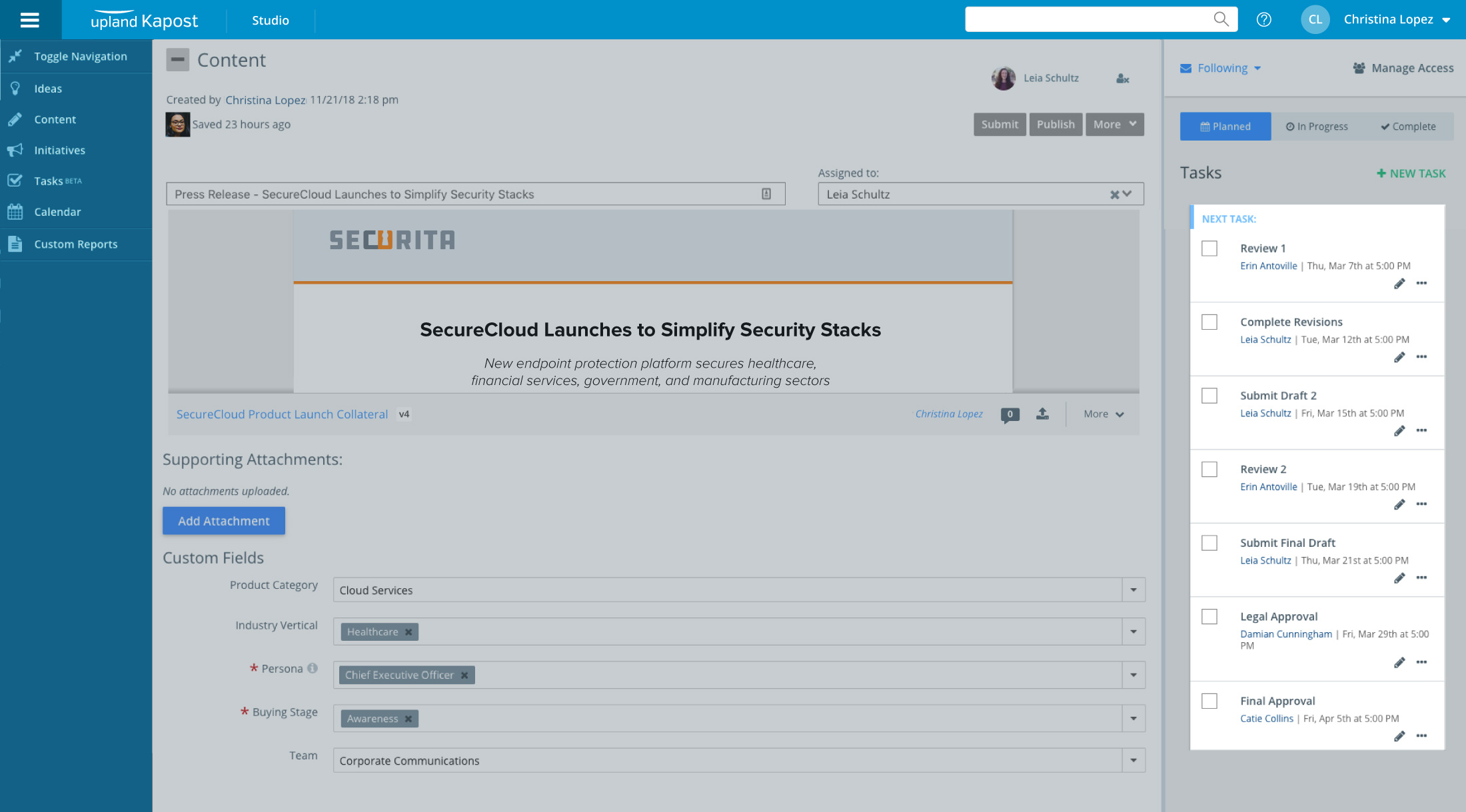
Task: Switch to the In Progress tab
Action: coord(1317,127)
